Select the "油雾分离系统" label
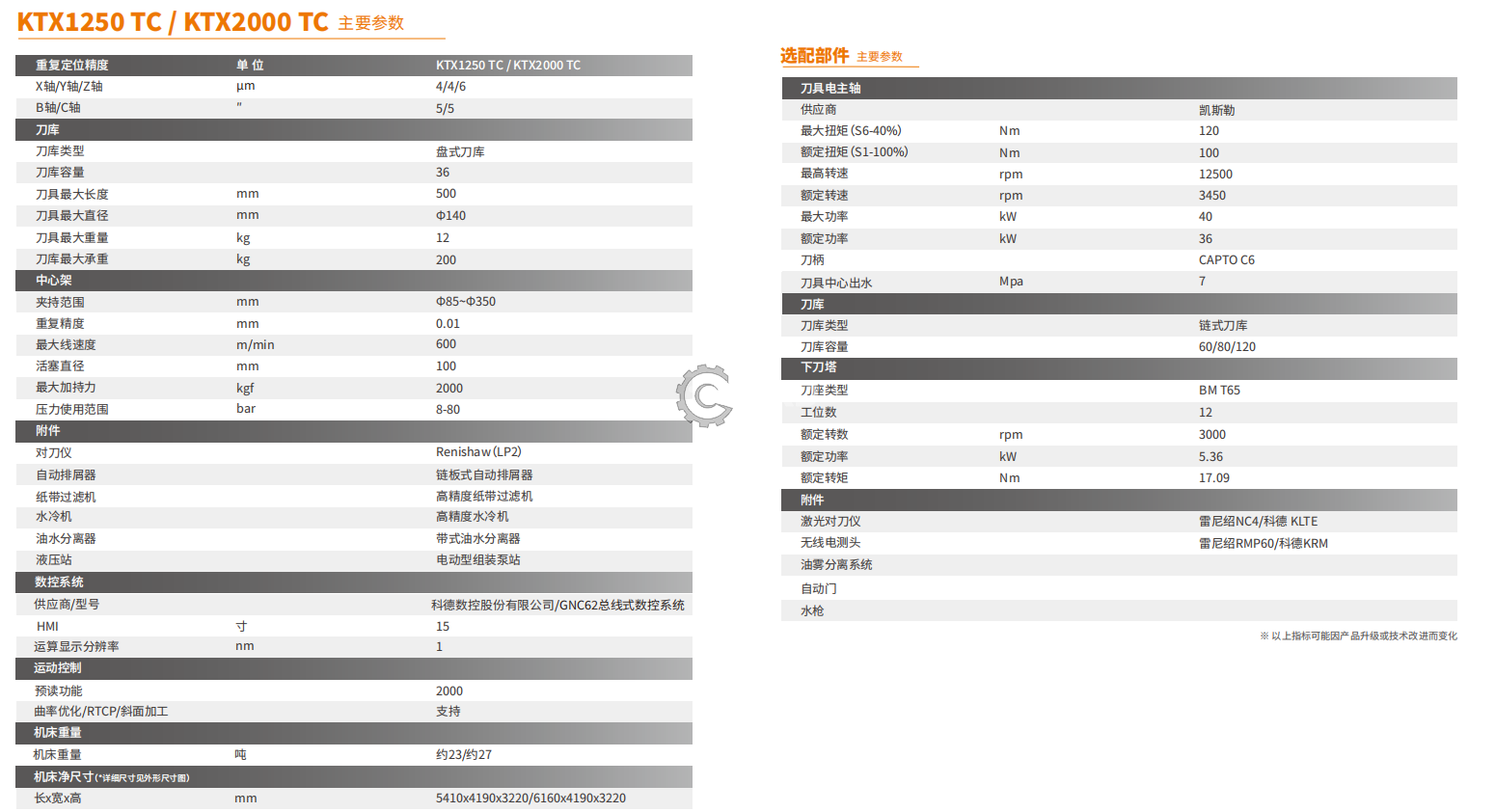The width and height of the screenshot is (1495, 812). (836, 564)
